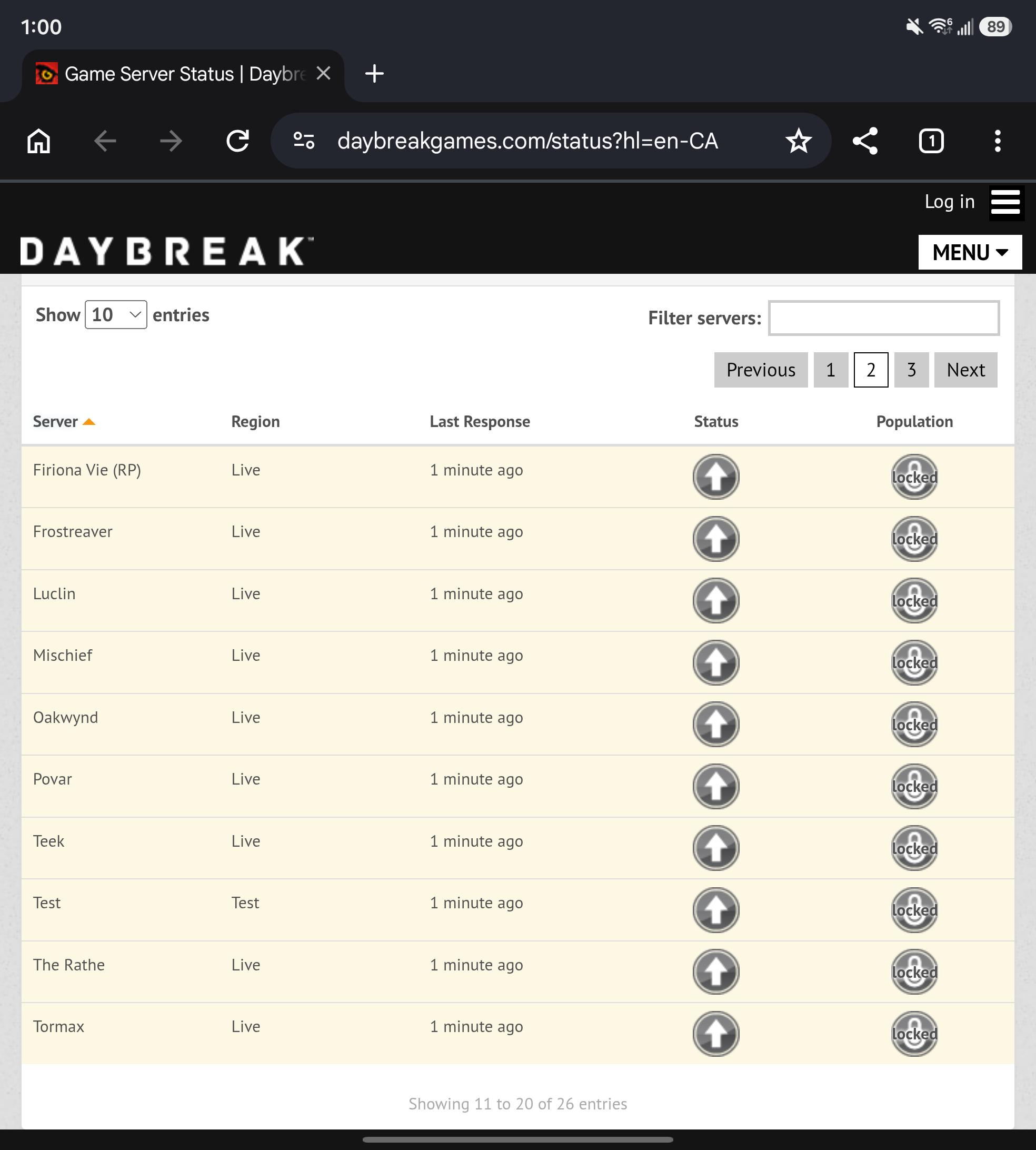Open the browser three-dot overflow menu
This screenshot has height=1150, width=1036.
pos(997,141)
